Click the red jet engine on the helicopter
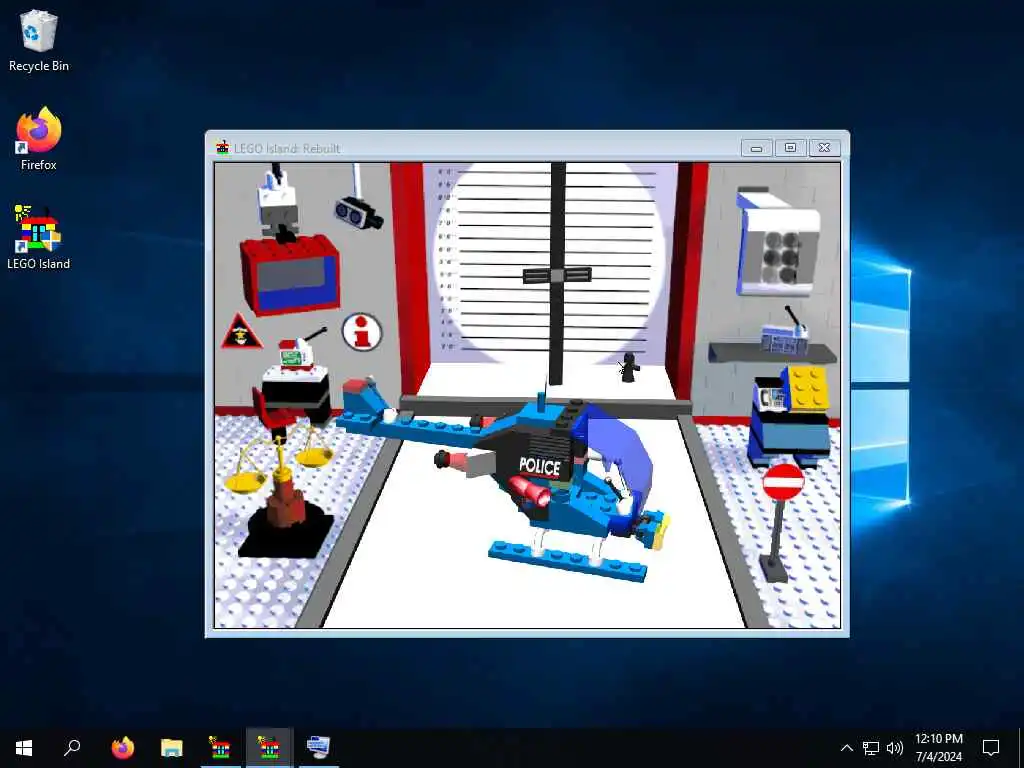 [x=529, y=490]
